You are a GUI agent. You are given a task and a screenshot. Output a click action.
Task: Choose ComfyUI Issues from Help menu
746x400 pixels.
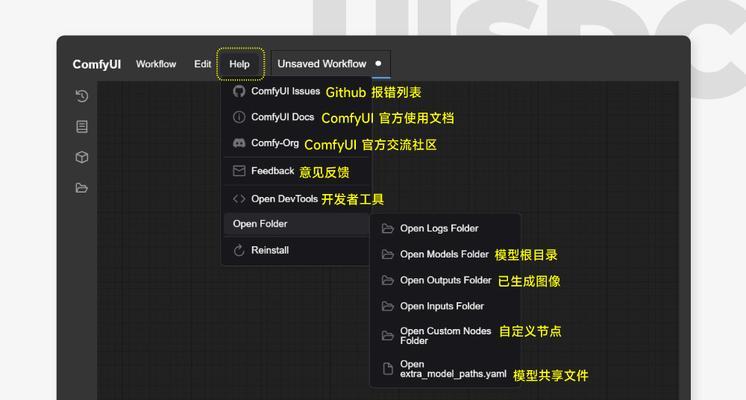tap(297, 91)
